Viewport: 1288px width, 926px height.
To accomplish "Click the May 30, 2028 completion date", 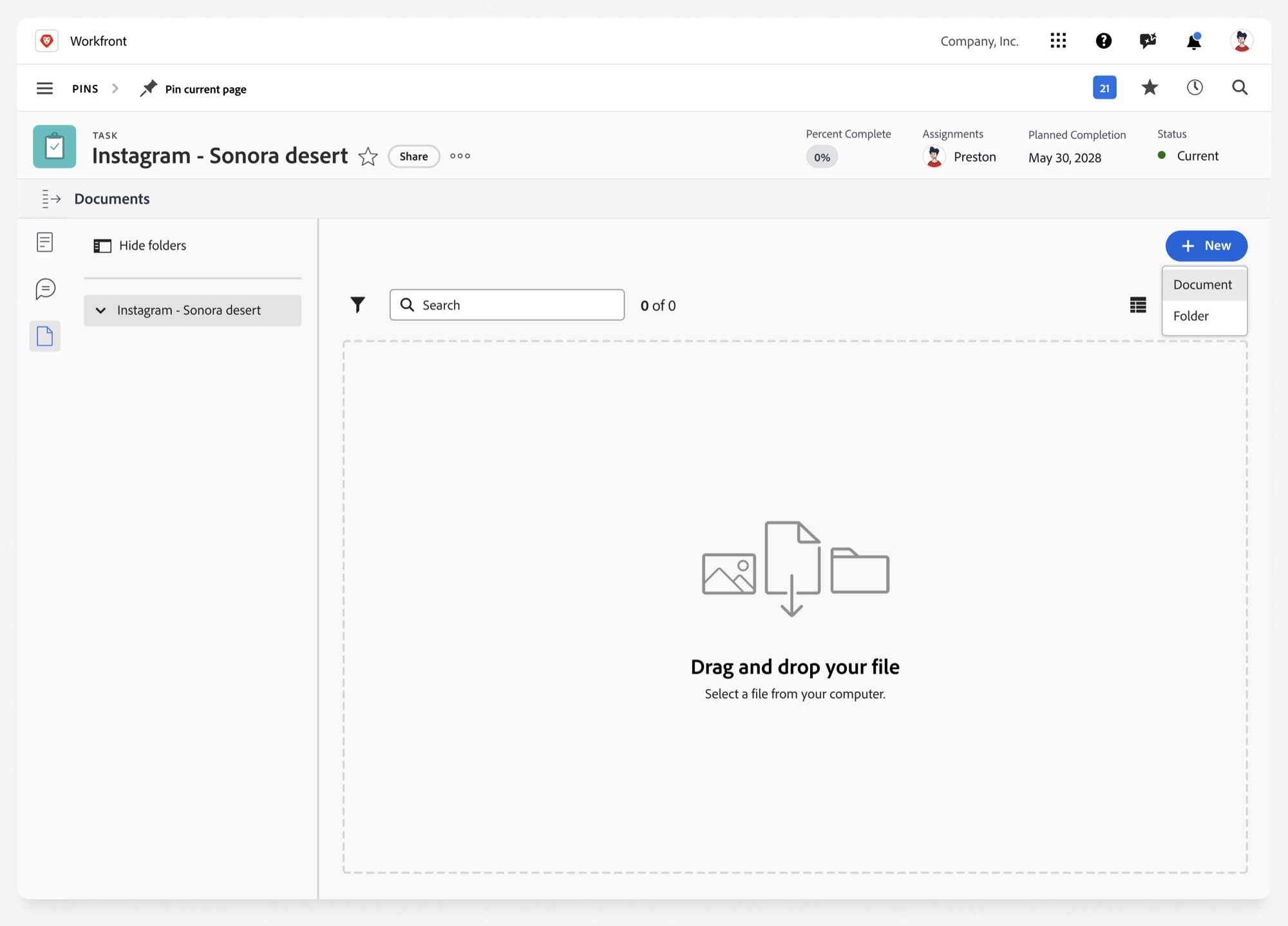I will tap(1065, 158).
